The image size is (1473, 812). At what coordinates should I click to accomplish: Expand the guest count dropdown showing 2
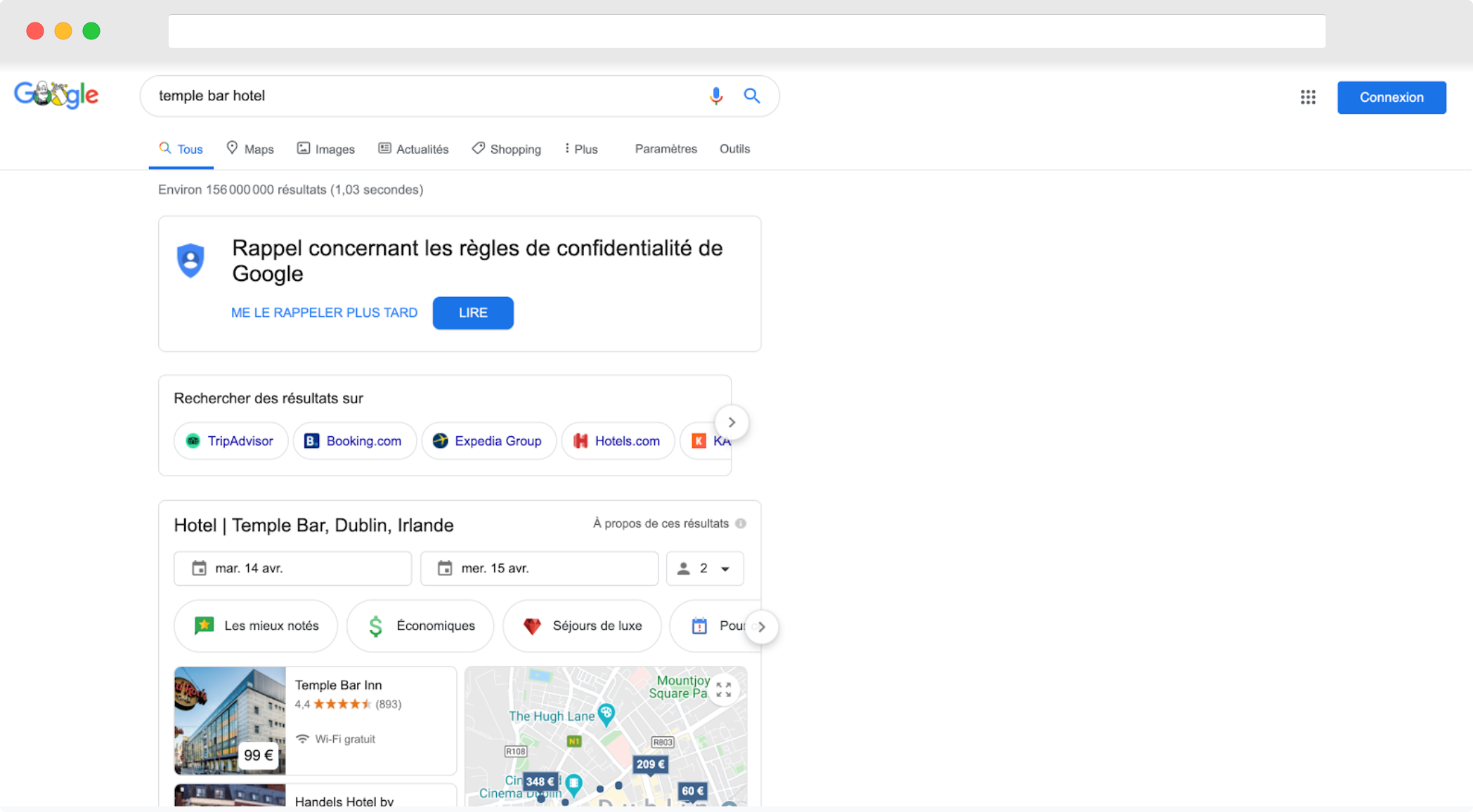point(704,568)
